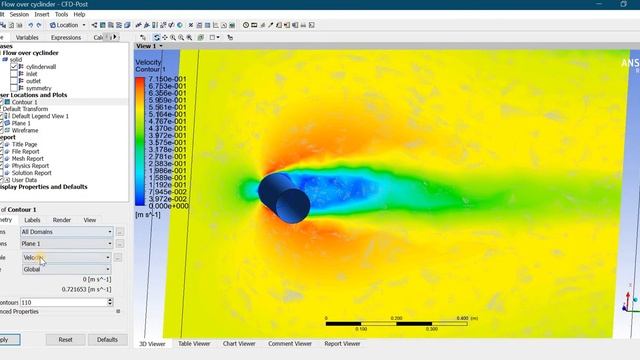Switch to the Variables tab
640x360 pixels.
27,37
